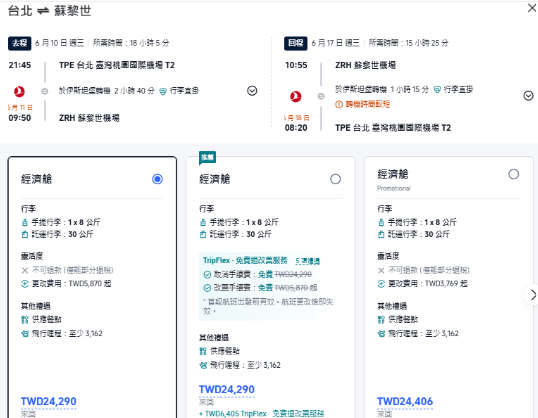The height and width of the screenshot is (418, 538).
Task: Click the short transfer time warning icon
Action: point(339,104)
